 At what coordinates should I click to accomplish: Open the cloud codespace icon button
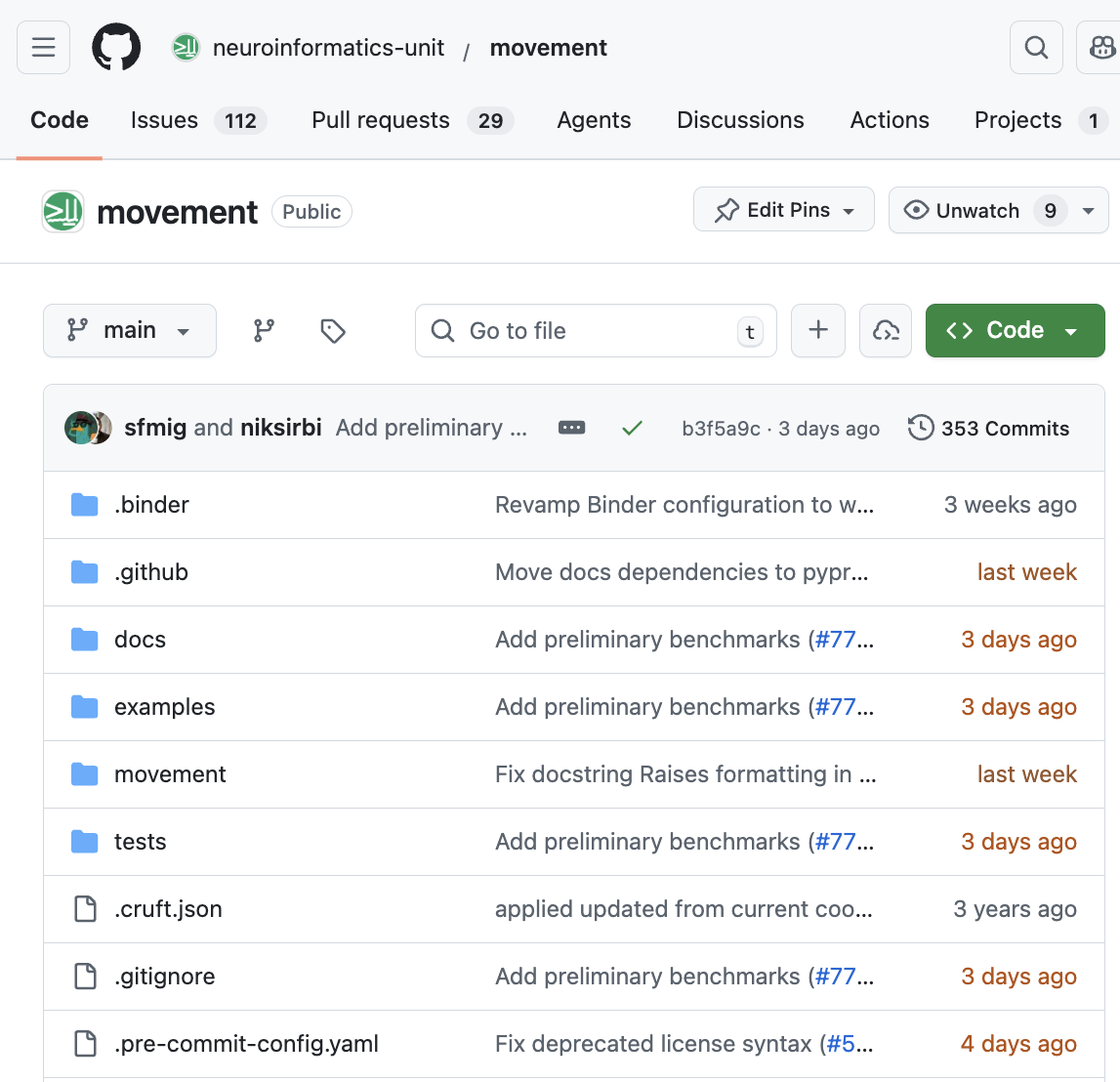click(x=886, y=330)
